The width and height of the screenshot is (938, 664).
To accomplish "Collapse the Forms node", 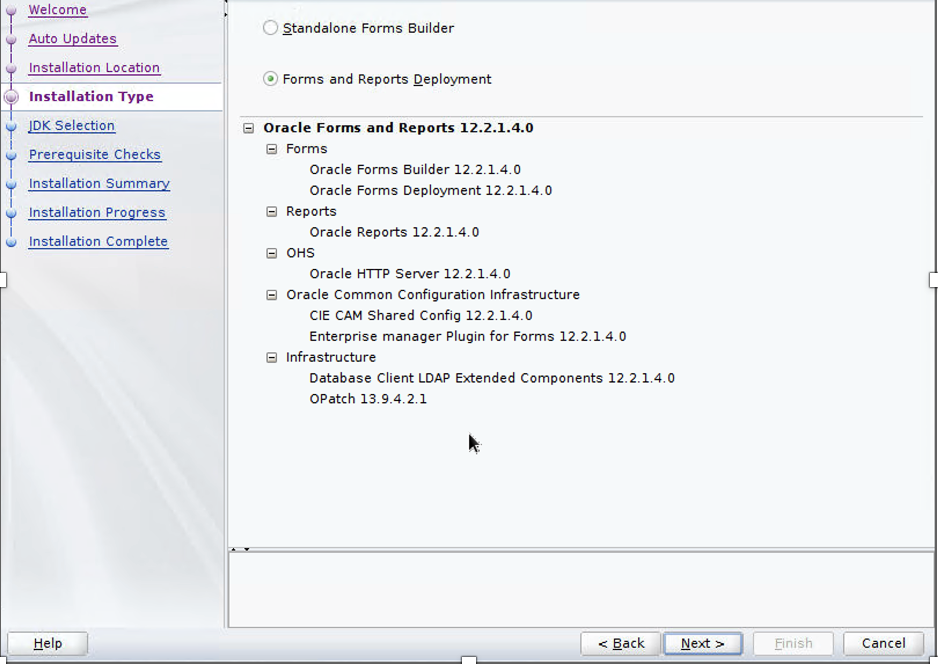I will [x=271, y=149].
